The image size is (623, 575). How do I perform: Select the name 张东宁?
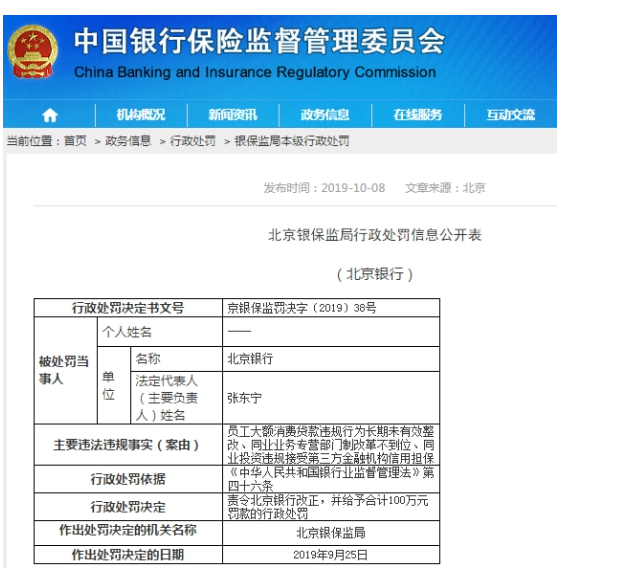[x=244, y=398]
